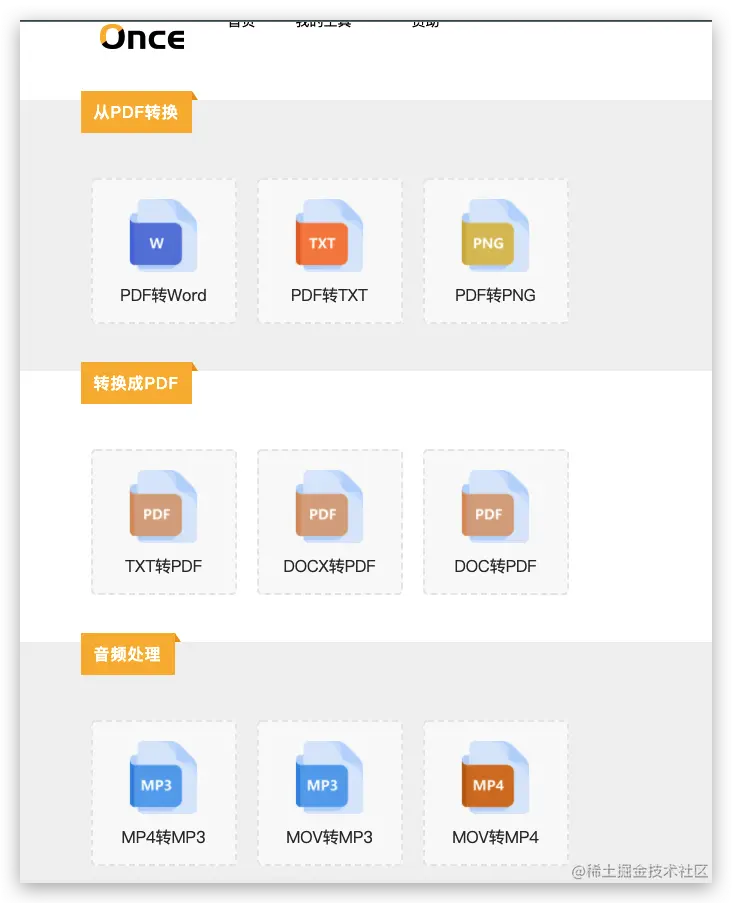Click the MOV转MP3 label text
732x903 pixels.
tap(329, 837)
